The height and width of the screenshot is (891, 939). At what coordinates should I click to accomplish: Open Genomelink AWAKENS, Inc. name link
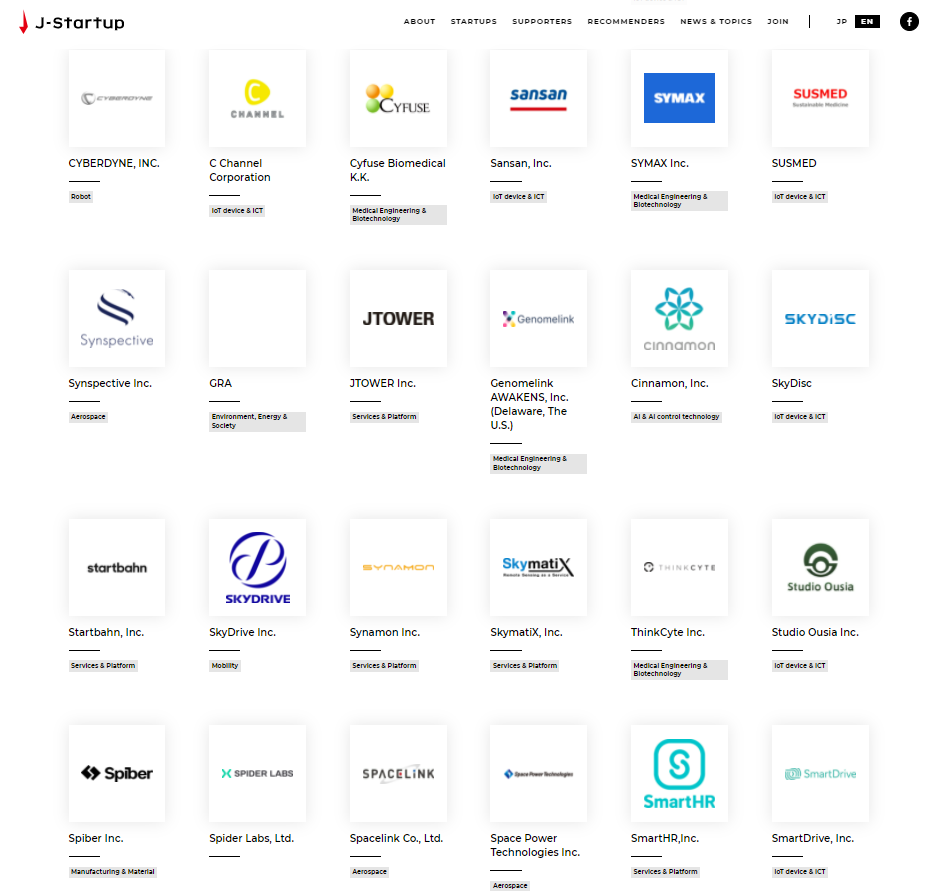click(x=529, y=404)
